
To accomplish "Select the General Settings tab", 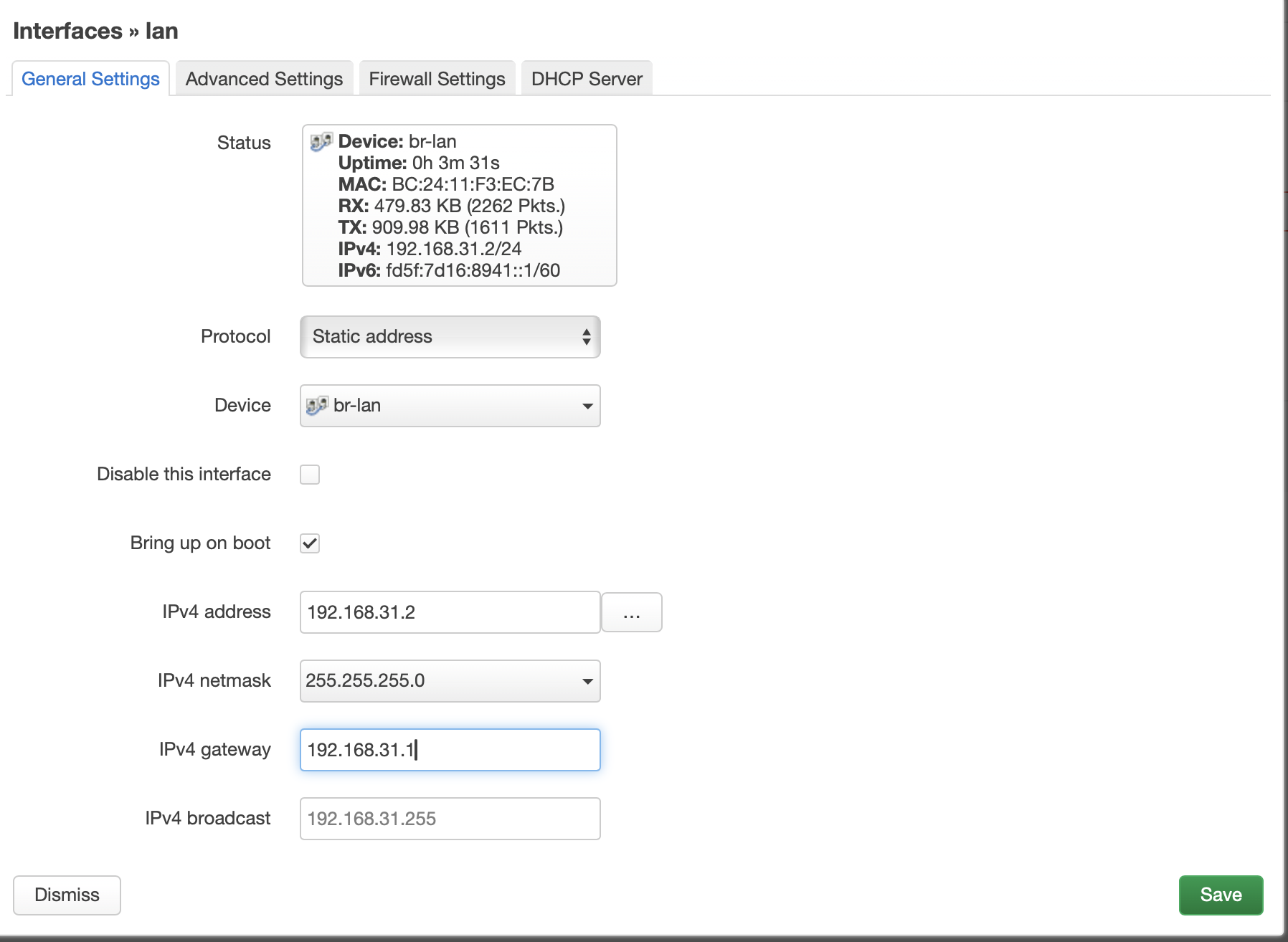I will (90, 79).
